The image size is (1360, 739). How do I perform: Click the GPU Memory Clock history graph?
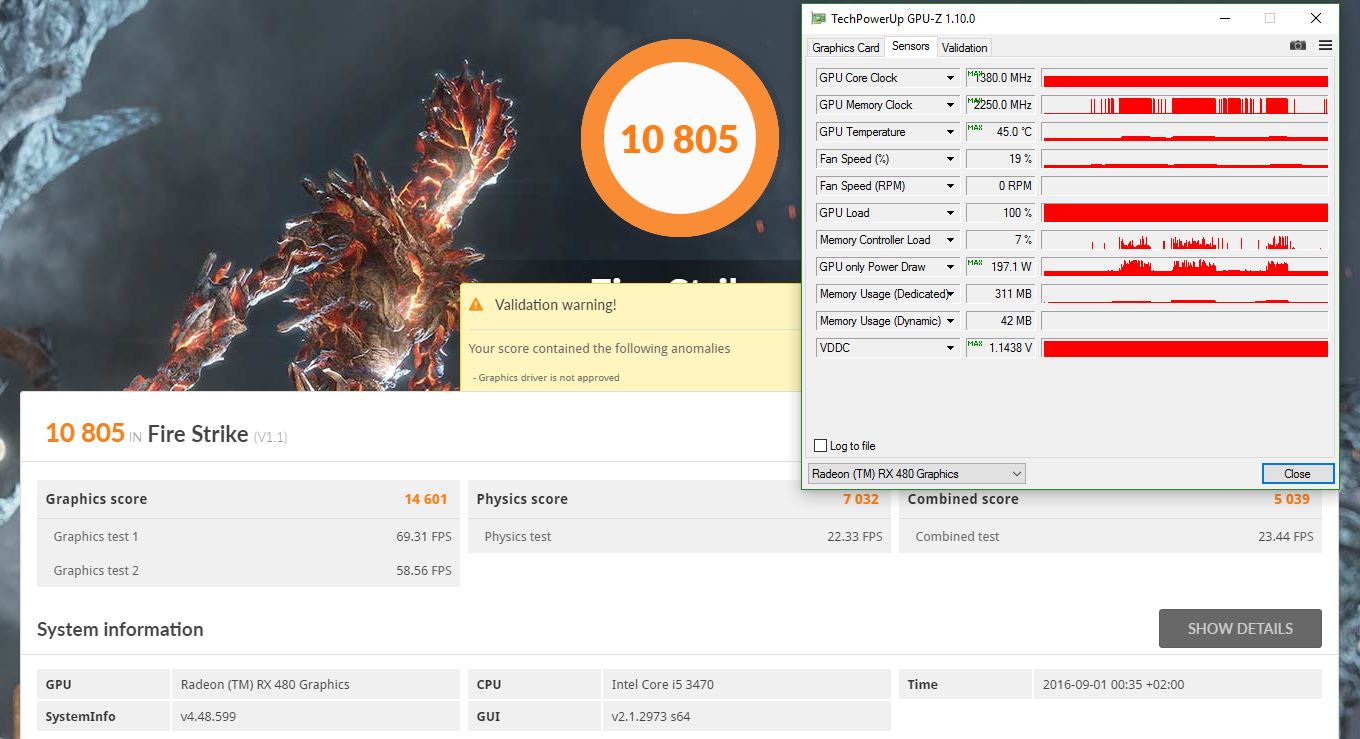1185,105
